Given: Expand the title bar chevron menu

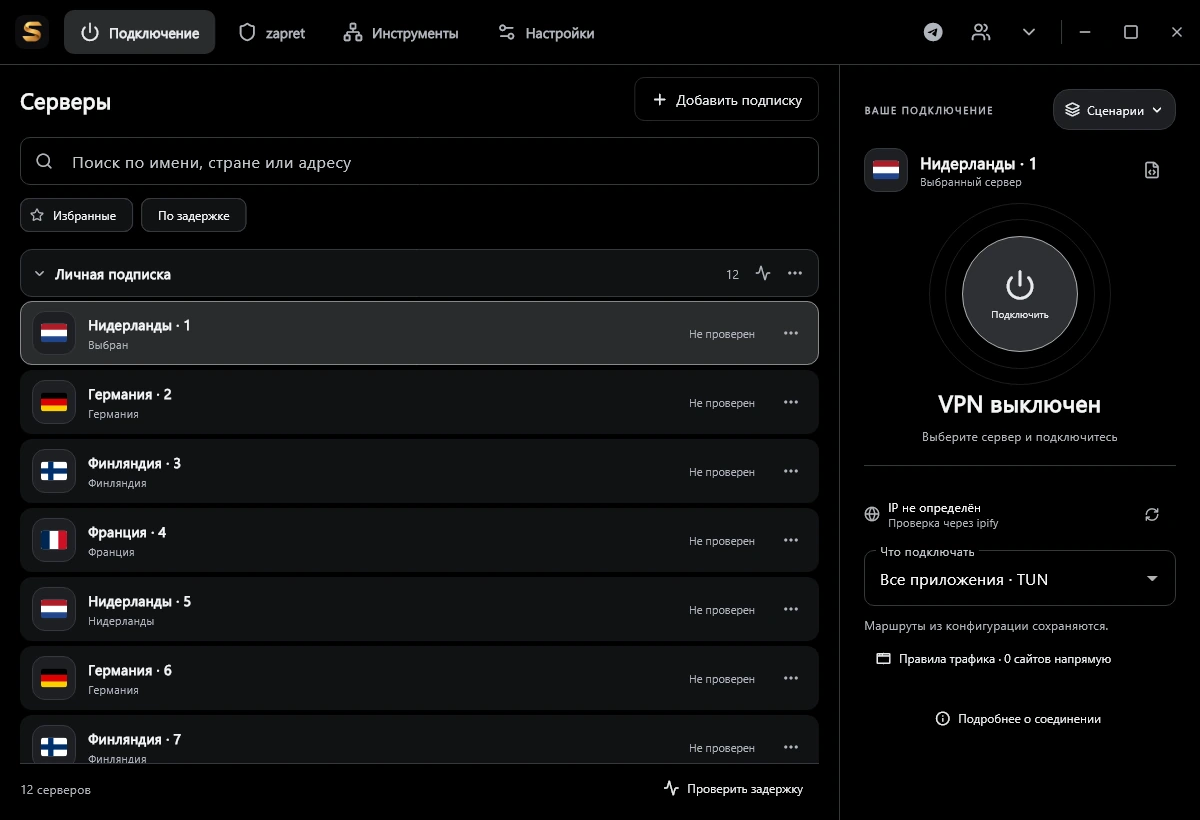Looking at the screenshot, I should pos(1029,32).
